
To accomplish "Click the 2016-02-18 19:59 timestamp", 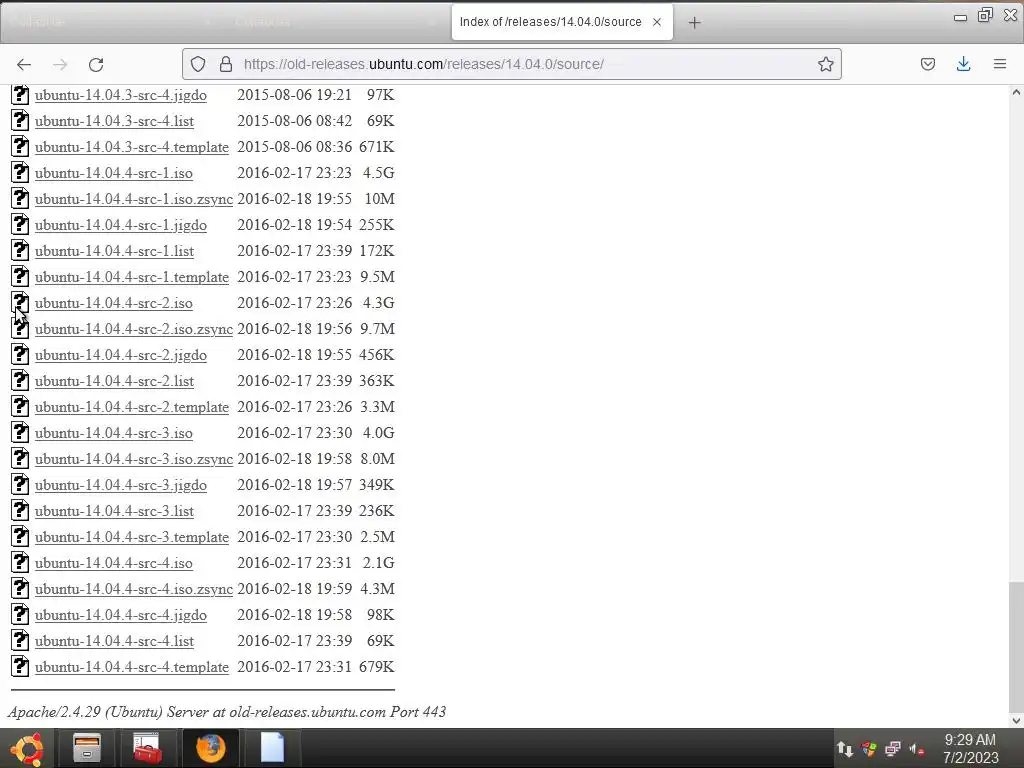I will [295, 589].
